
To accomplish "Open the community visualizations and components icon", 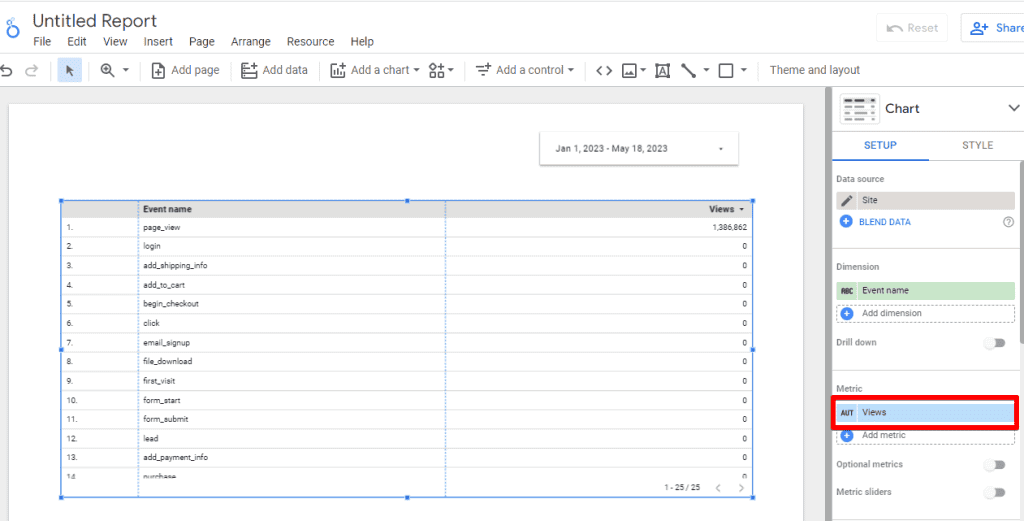I will tap(441, 71).
